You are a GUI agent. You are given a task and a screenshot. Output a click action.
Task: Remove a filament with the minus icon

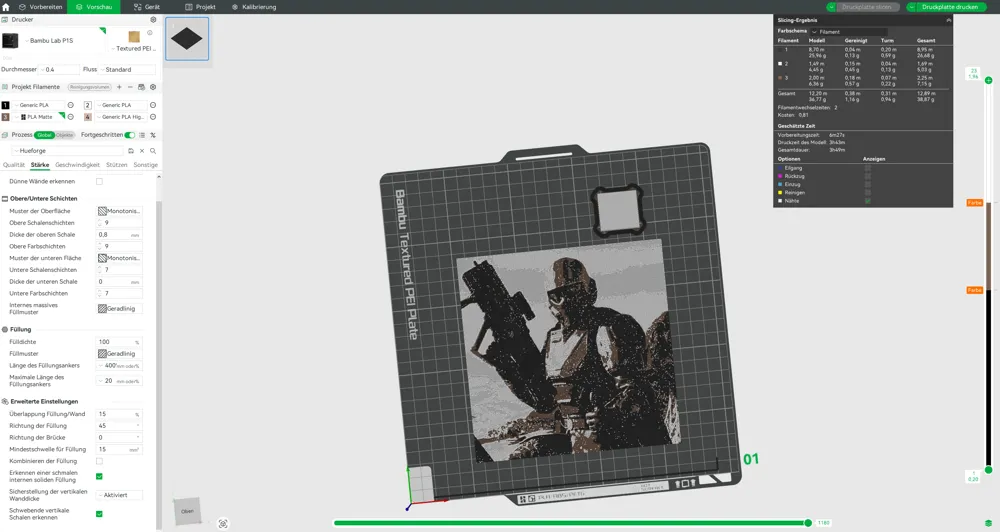tap(130, 87)
